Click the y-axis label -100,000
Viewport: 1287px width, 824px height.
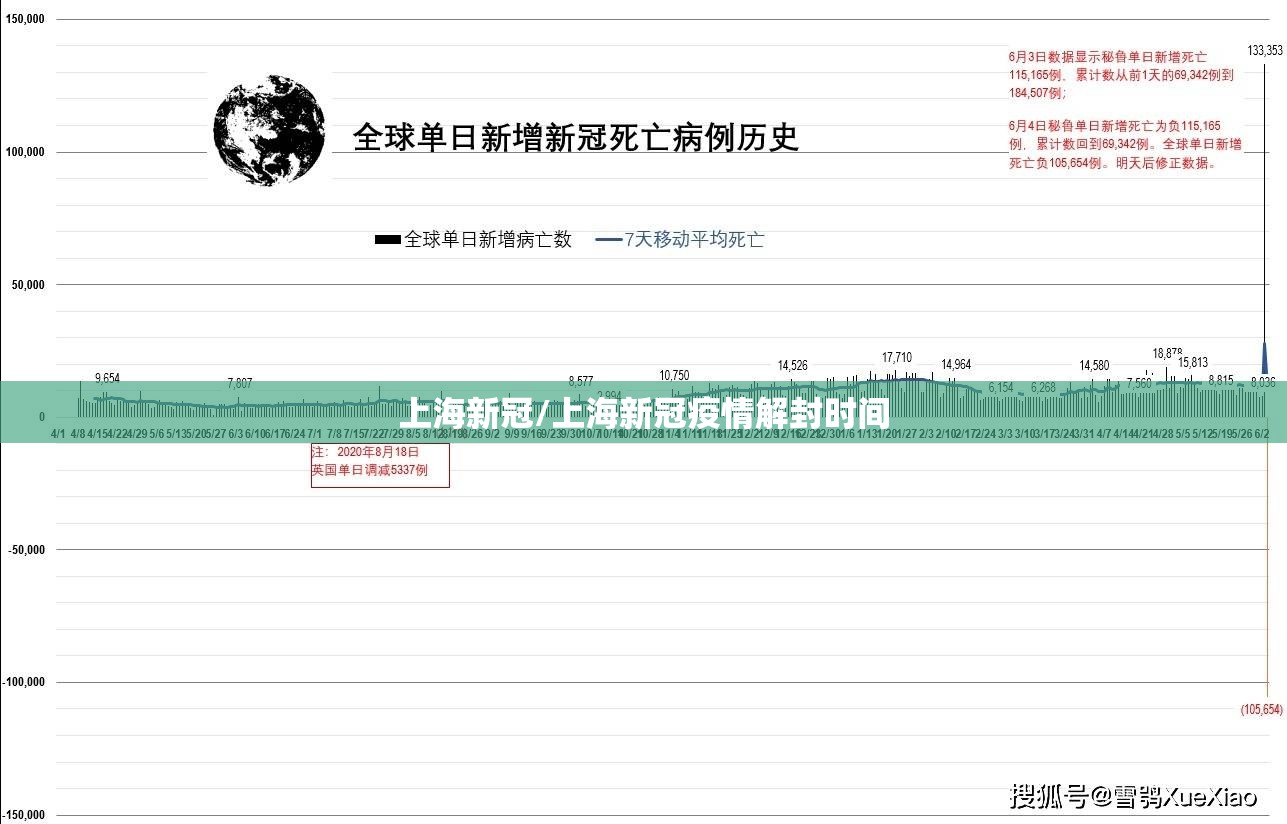(24, 682)
